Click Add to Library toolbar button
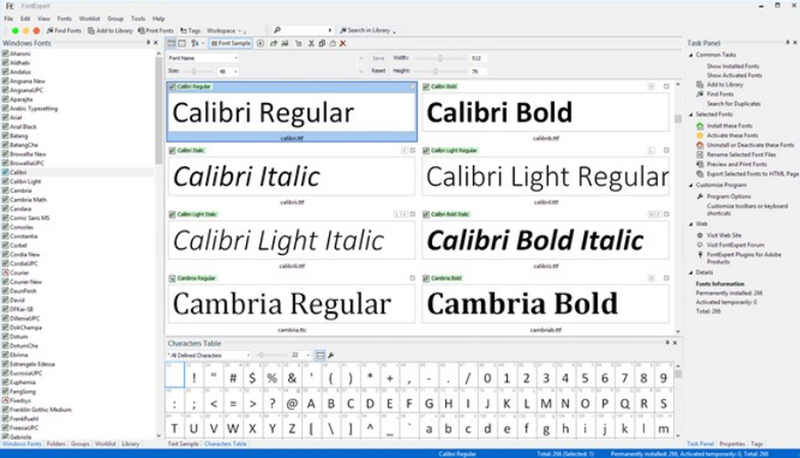This screenshot has height=458, width=800. pos(110,31)
